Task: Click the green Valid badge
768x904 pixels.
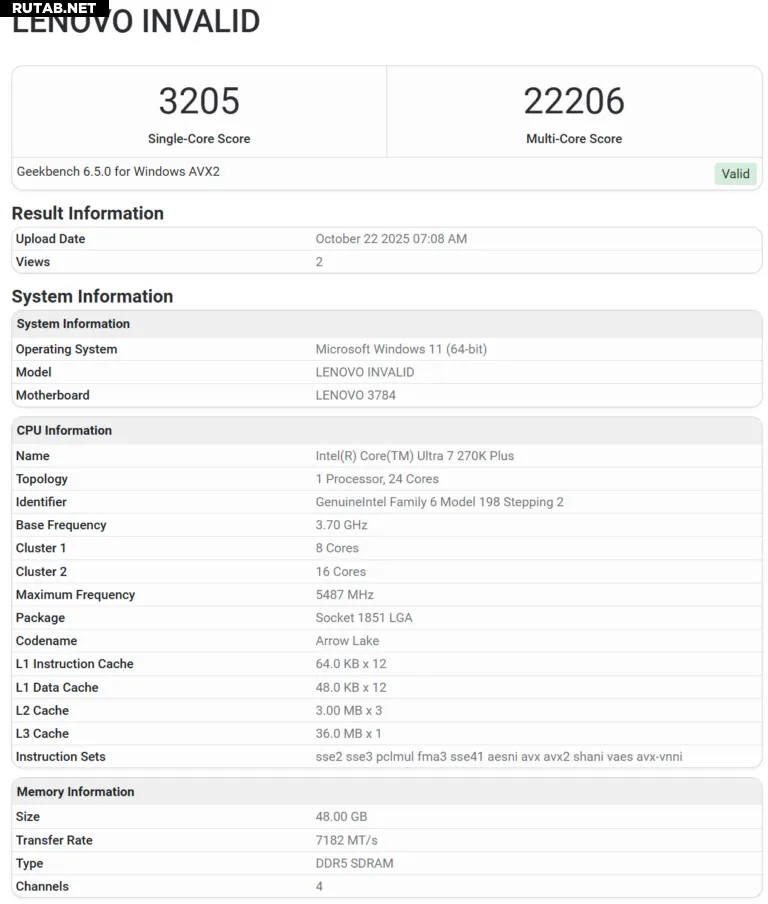Action: click(735, 174)
